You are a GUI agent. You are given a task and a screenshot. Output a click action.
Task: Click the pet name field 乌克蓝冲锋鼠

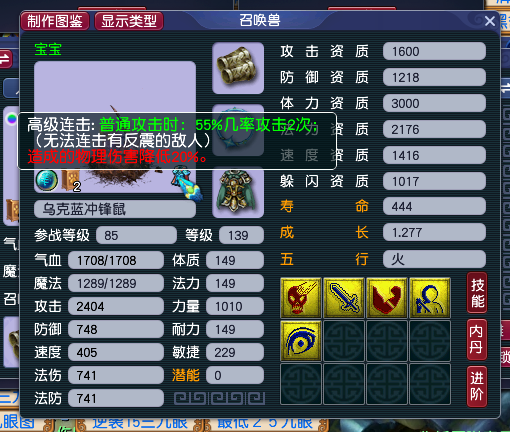point(115,209)
